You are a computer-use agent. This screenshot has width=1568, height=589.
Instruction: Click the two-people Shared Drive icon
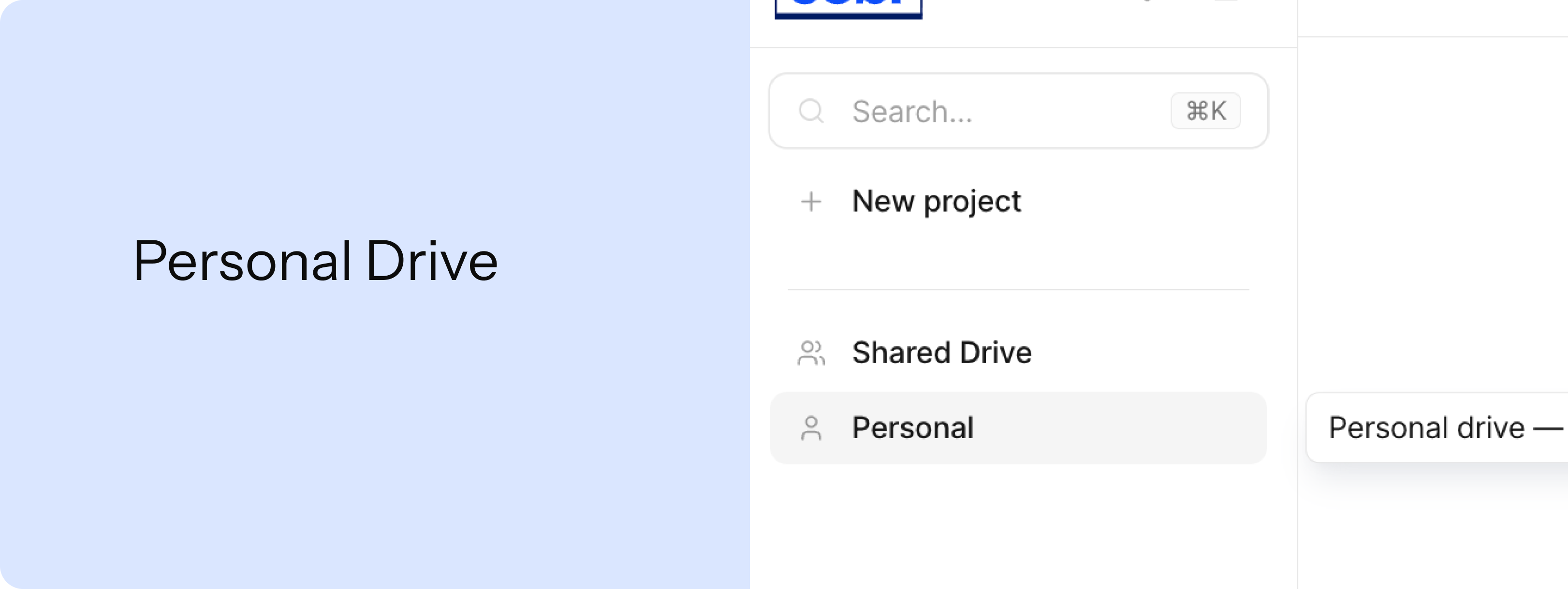811,353
